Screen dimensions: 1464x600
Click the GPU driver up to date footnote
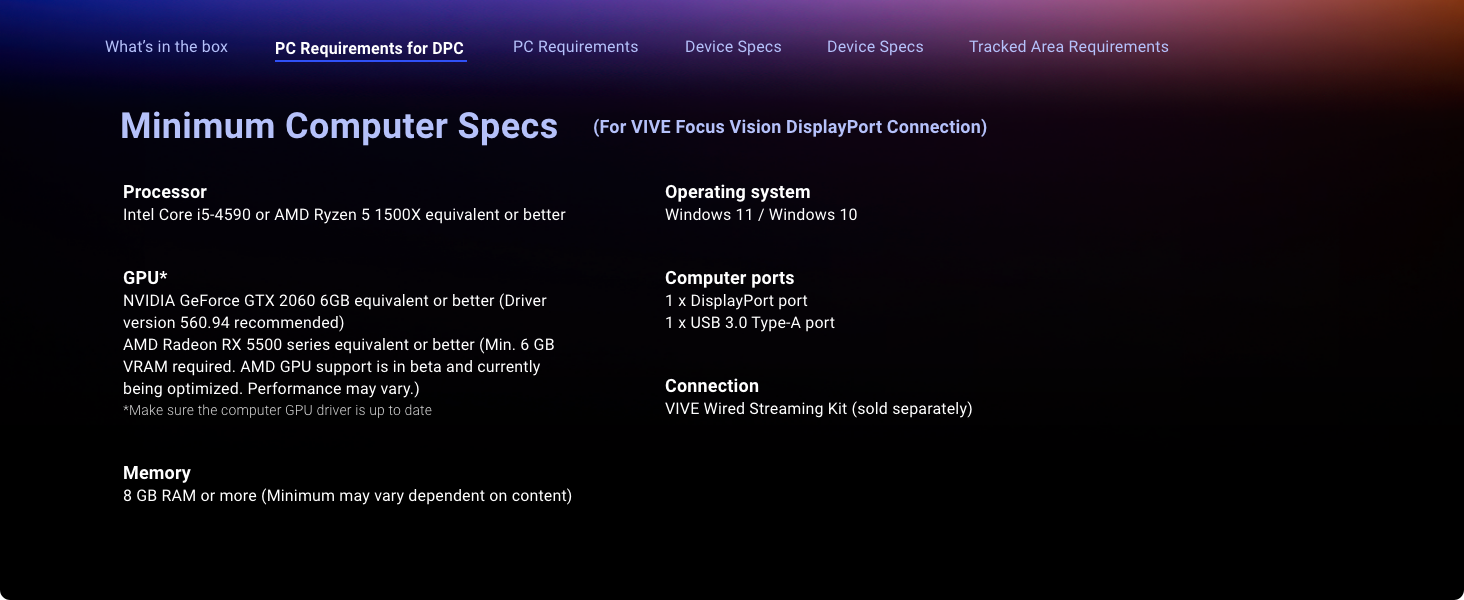277,410
